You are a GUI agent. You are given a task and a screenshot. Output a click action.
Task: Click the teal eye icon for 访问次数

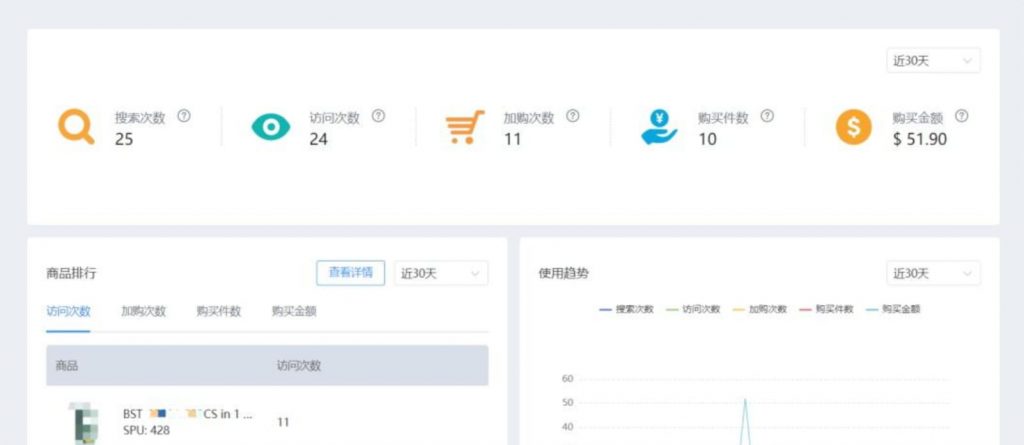270,127
